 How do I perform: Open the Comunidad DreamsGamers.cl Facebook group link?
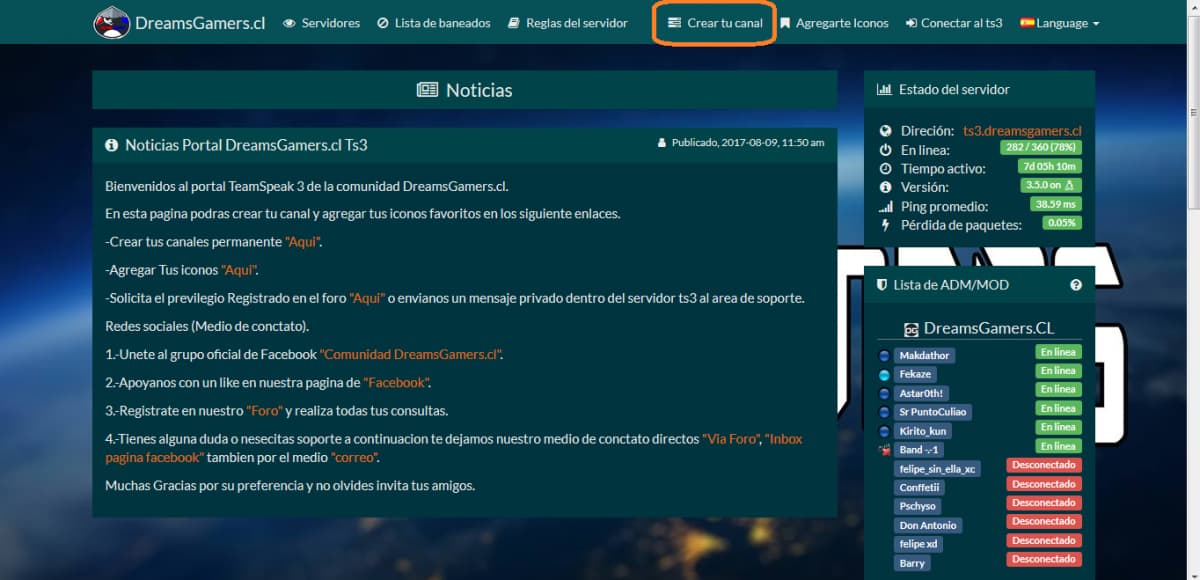click(x=411, y=354)
